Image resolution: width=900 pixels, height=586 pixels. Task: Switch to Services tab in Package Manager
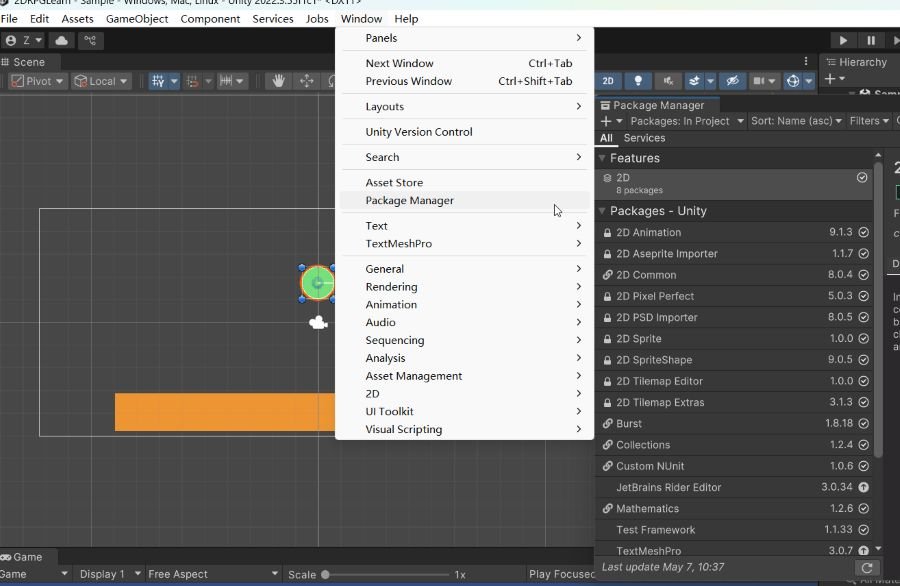pos(645,138)
